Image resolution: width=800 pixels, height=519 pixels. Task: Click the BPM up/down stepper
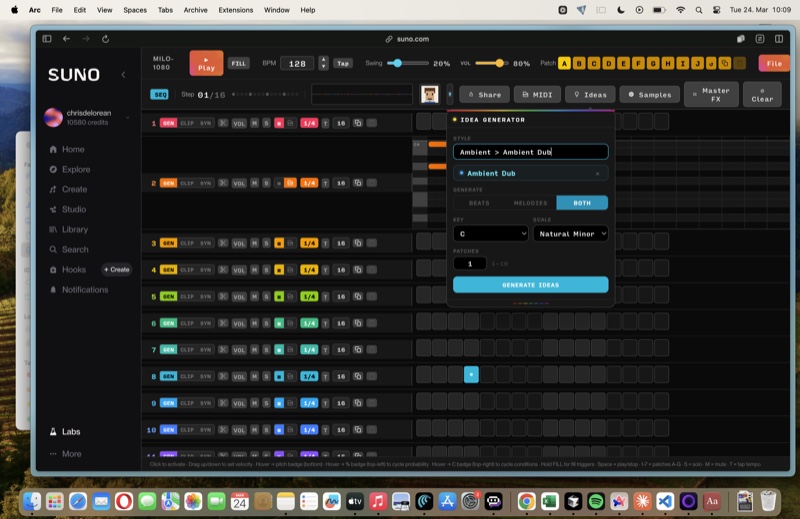(323, 63)
